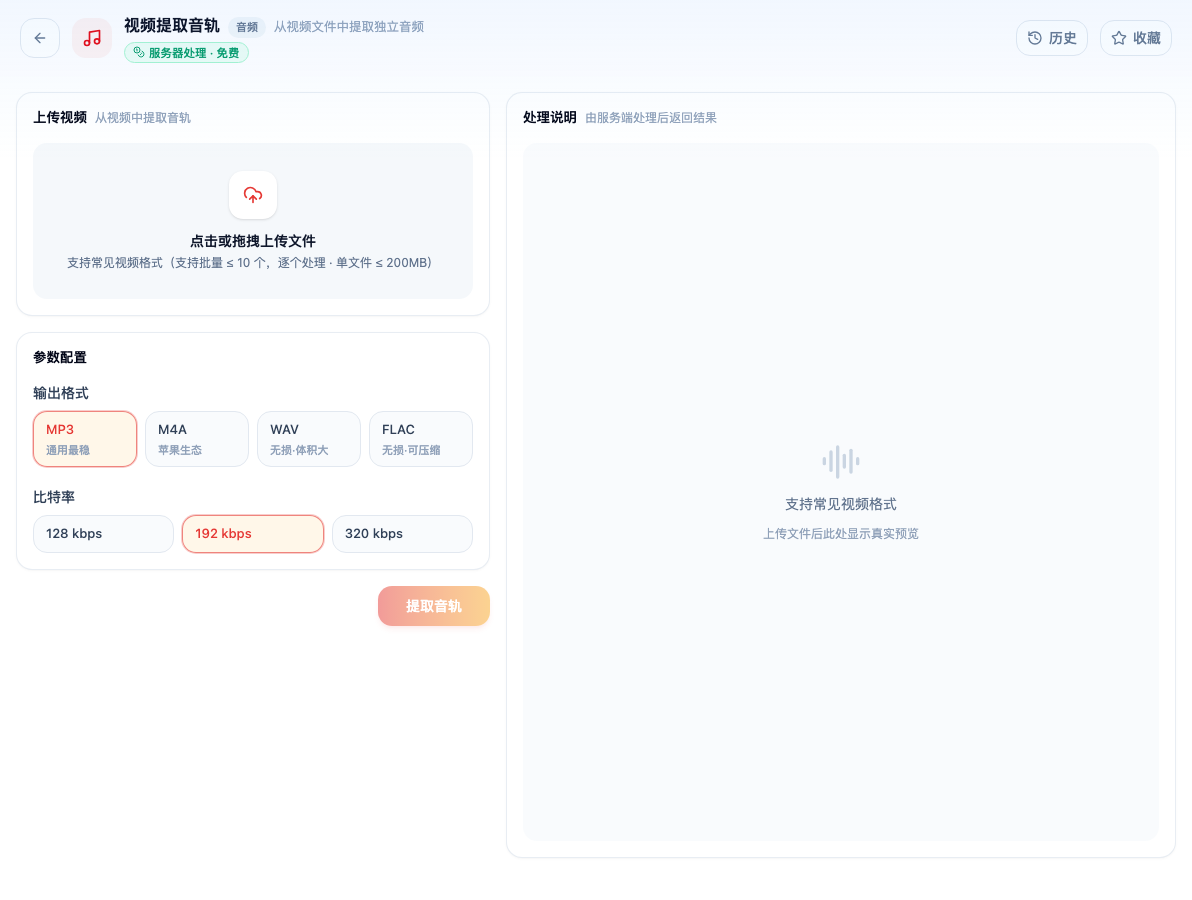Select WAV output format
This screenshot has height=900, width=1192.
pyautogui.click(x=309, y=439)
